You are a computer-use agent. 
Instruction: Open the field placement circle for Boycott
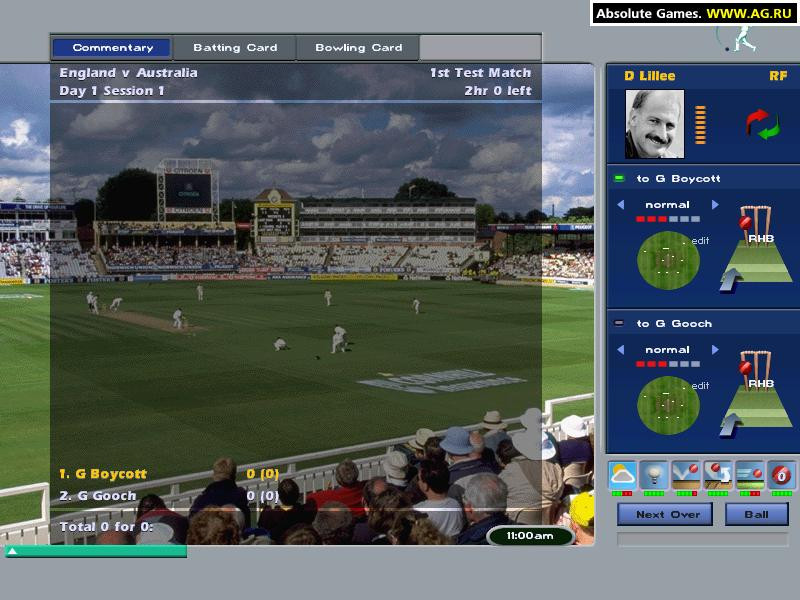point(668,260)
